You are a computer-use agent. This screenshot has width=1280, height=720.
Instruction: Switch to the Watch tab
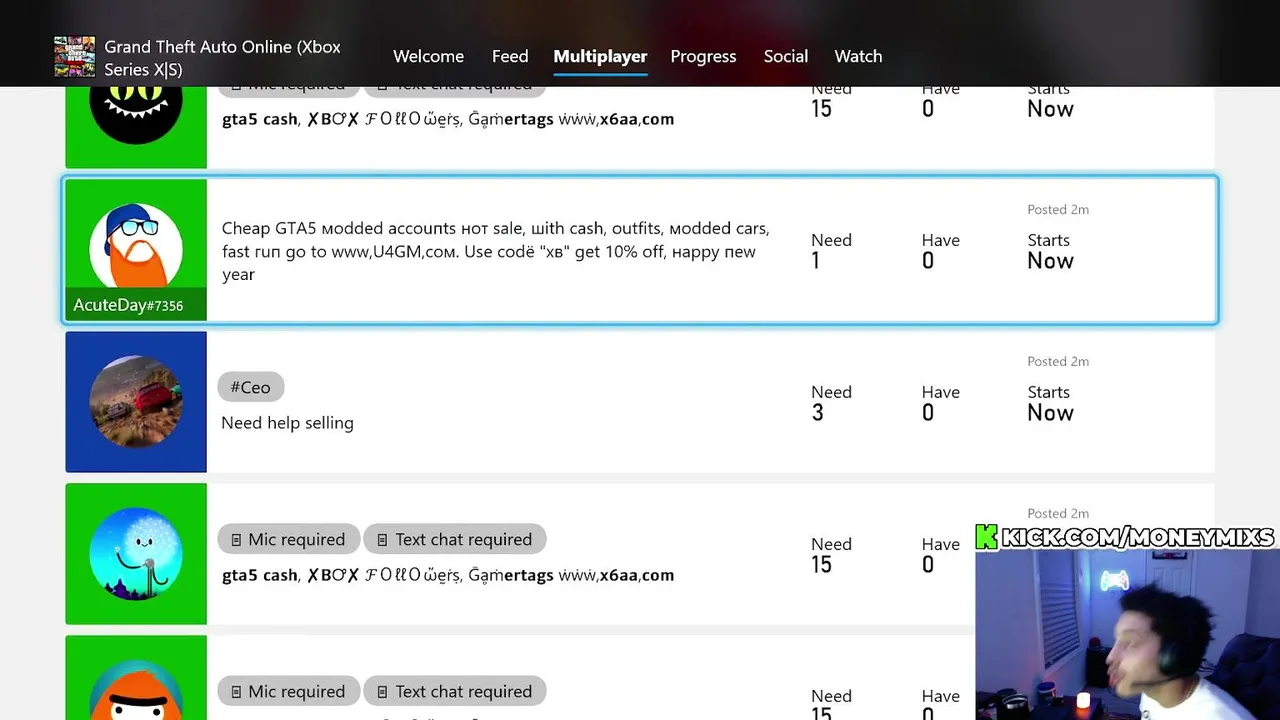pos(858,57)
